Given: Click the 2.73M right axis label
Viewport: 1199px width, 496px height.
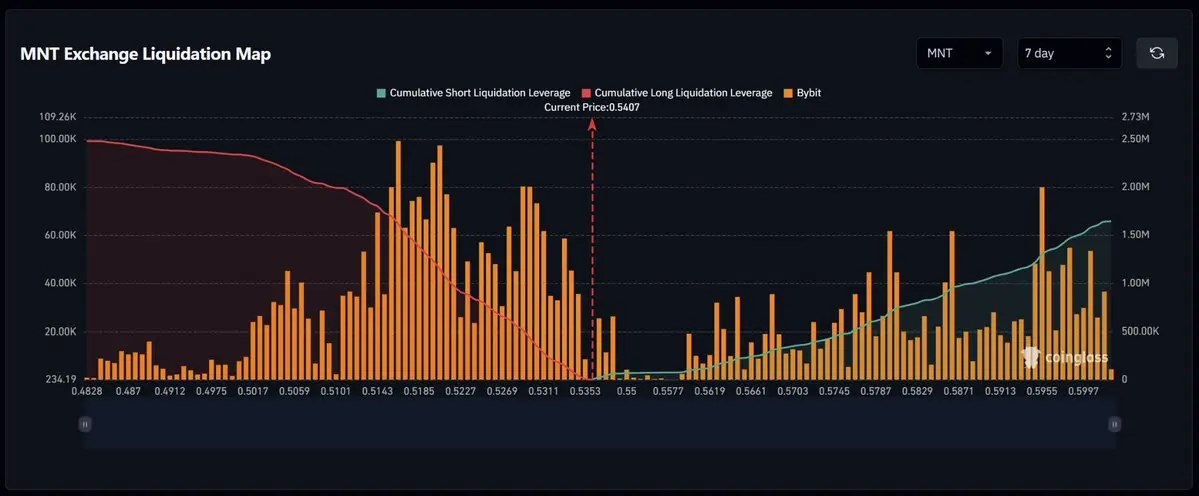Looking at the screenshot, I should click(x=1135, y=117).
